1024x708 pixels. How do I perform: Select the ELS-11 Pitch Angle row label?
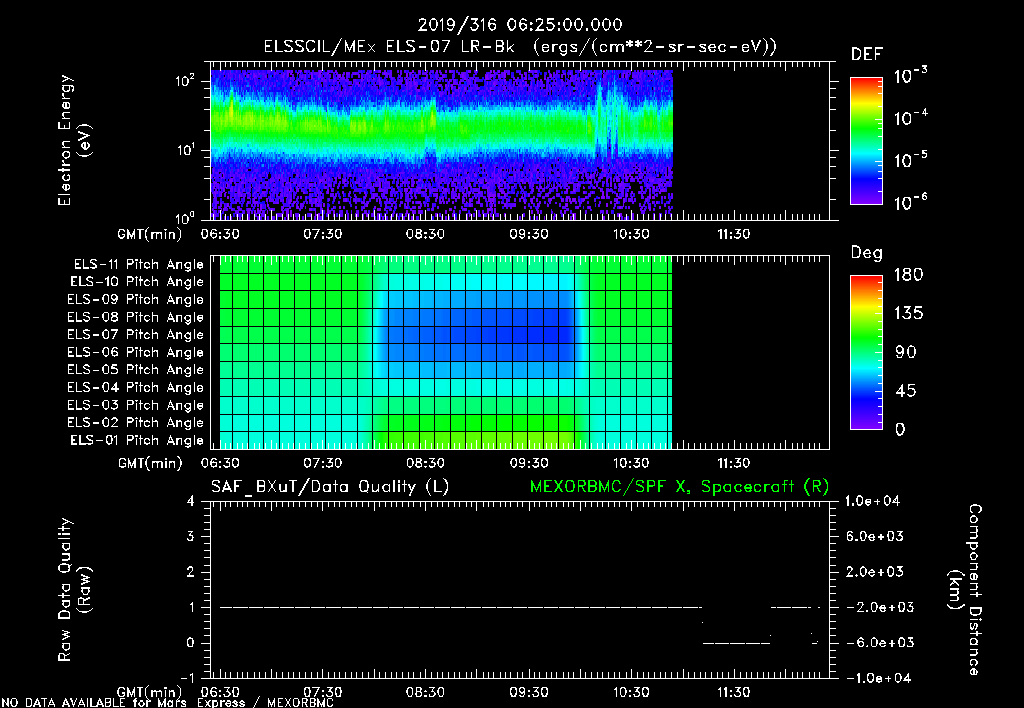tap(138, 265)
